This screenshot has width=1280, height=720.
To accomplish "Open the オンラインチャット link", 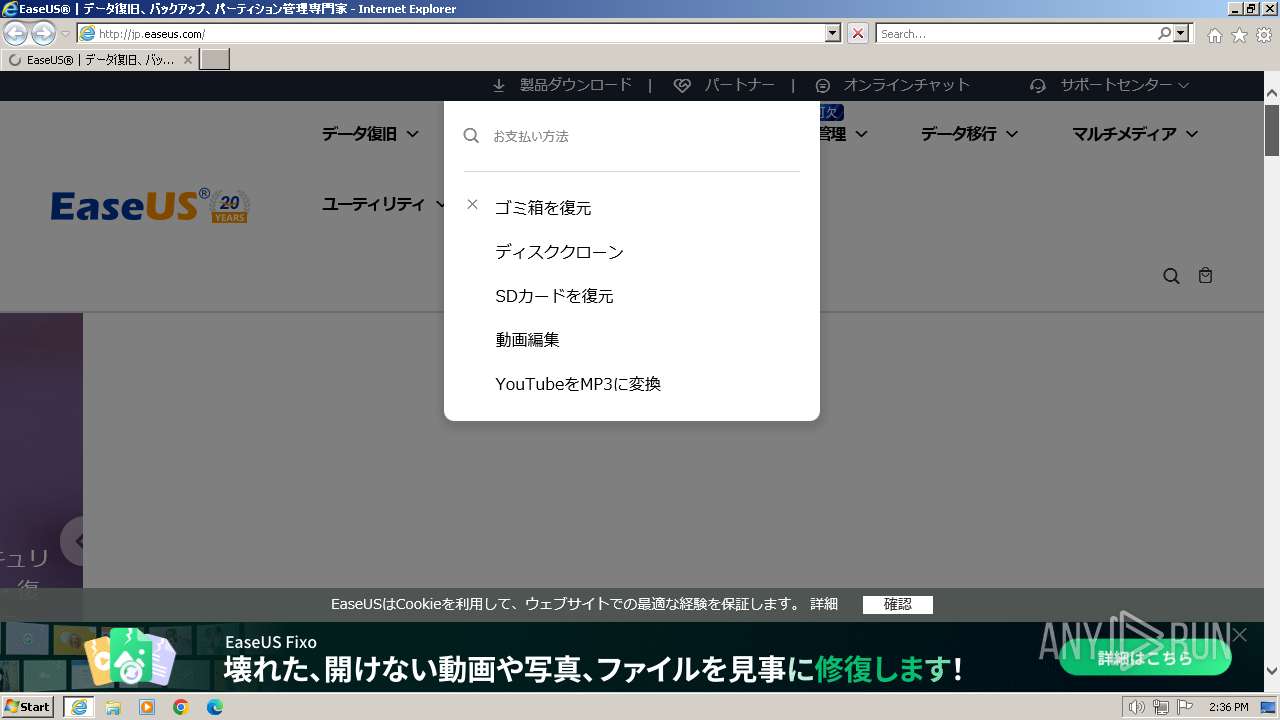I will point(906,85).
